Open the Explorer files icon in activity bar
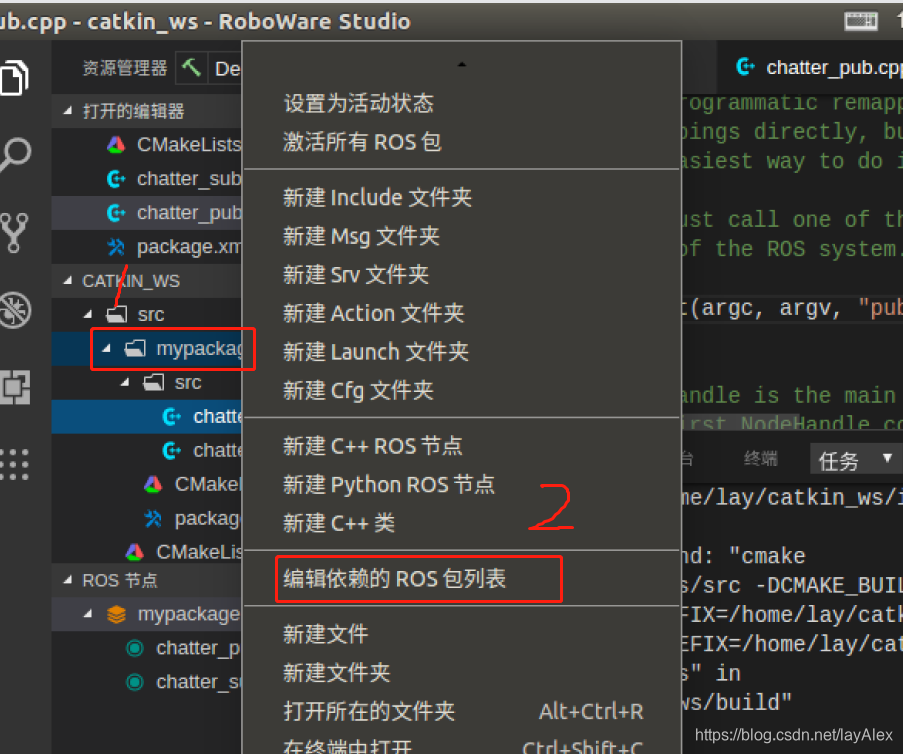 (x=14, y=77)
